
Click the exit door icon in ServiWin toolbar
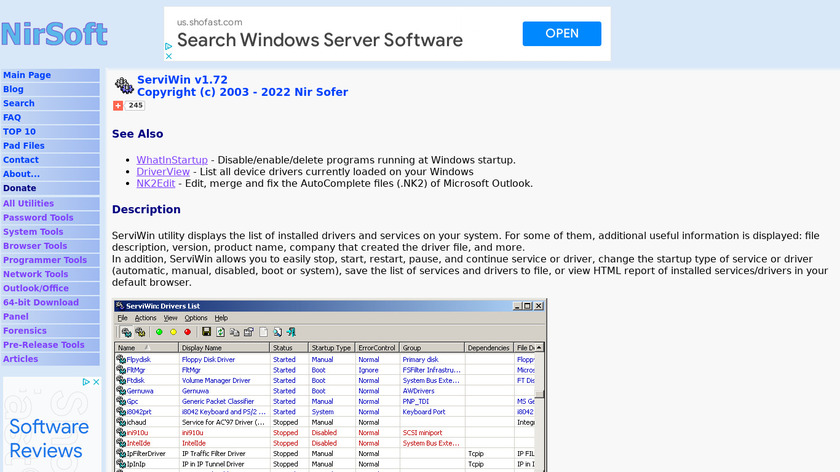291,331
